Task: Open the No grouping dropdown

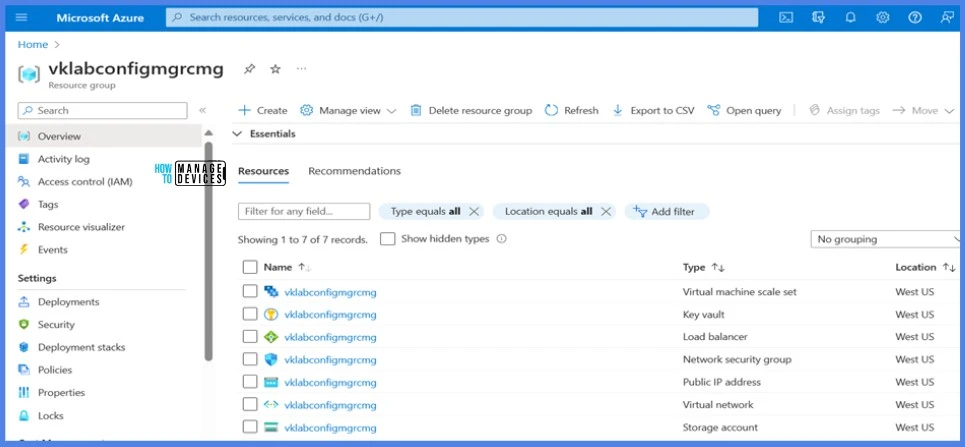Action: 886,239
